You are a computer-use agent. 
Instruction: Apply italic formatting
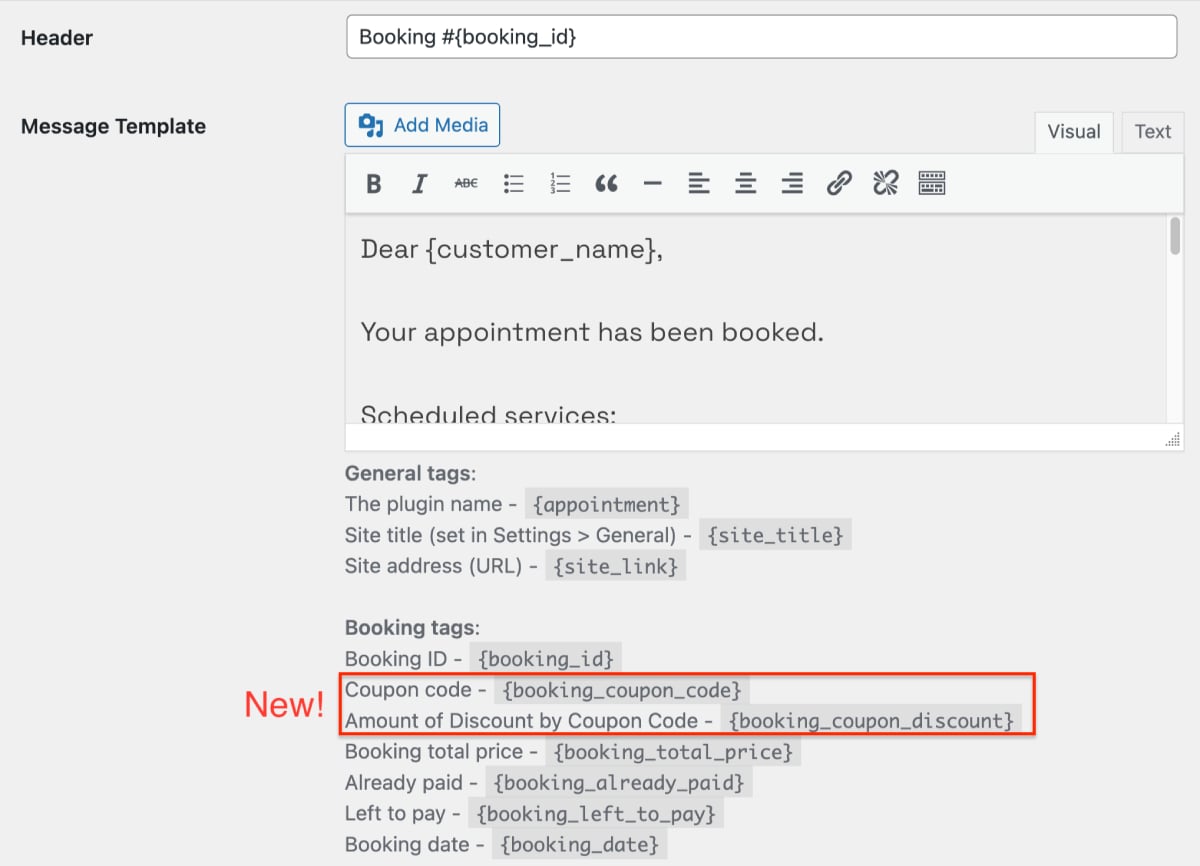pyautogui.click(x=420, y=183)
